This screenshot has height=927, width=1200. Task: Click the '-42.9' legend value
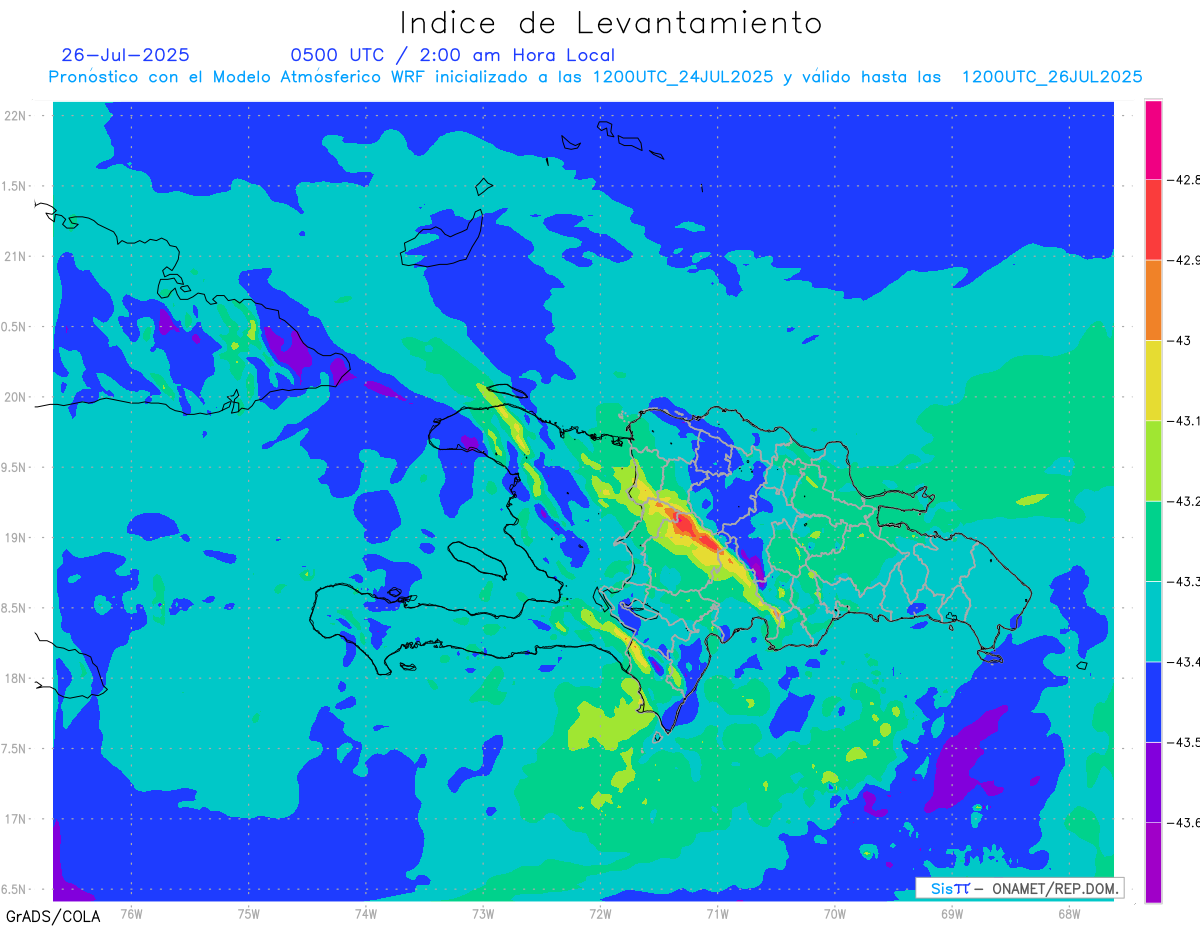click(x=1185, y=260)
